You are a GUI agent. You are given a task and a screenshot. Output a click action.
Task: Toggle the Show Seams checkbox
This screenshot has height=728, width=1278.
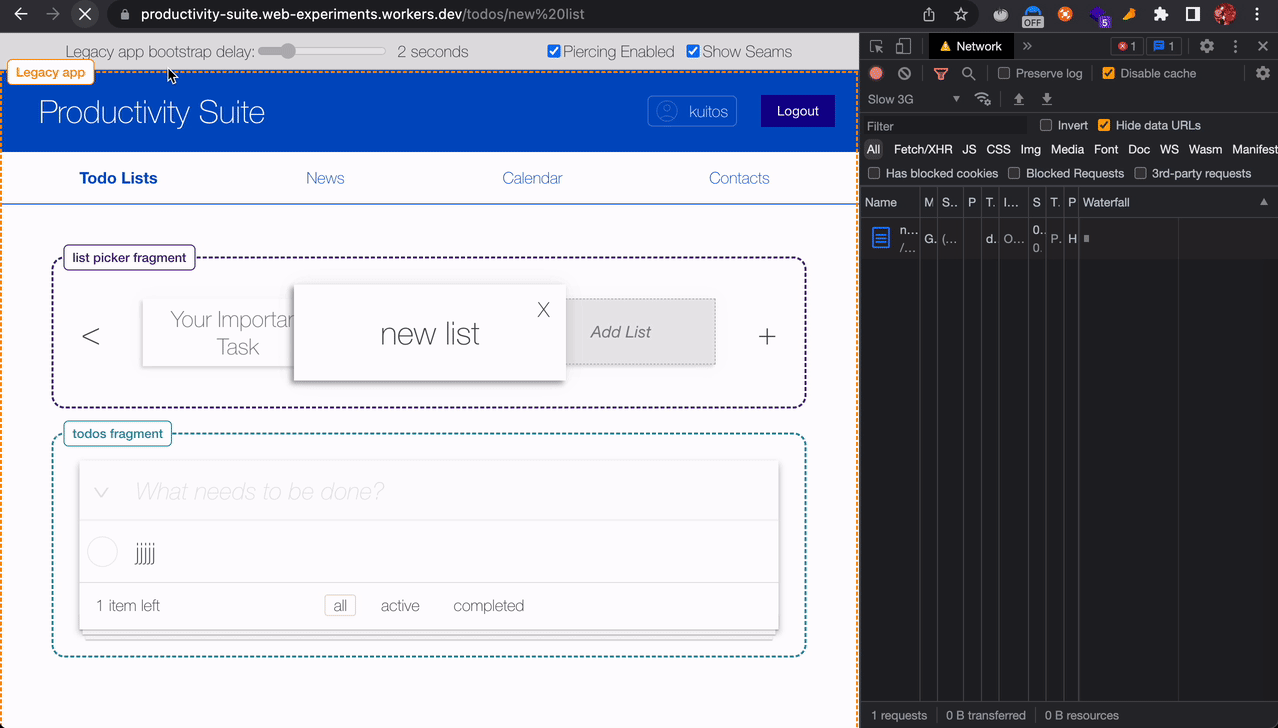693,51
